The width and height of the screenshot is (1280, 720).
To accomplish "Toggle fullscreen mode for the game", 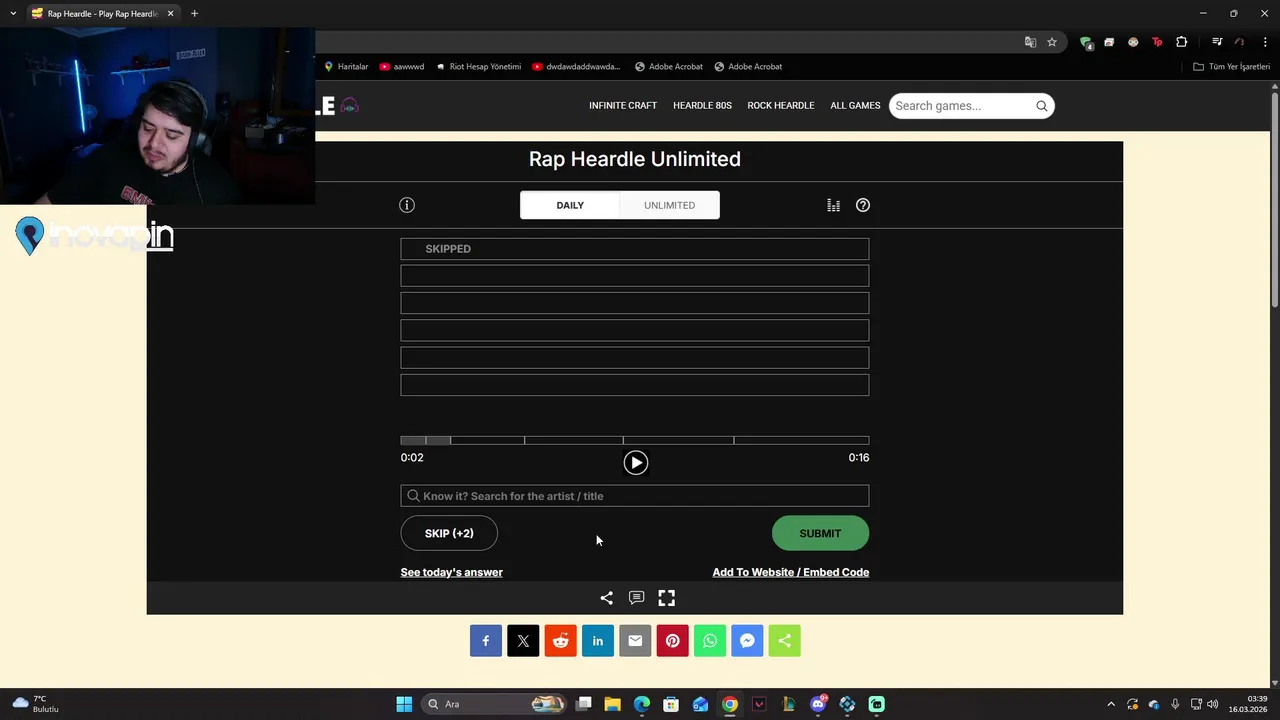I will (x=667, y=598).
